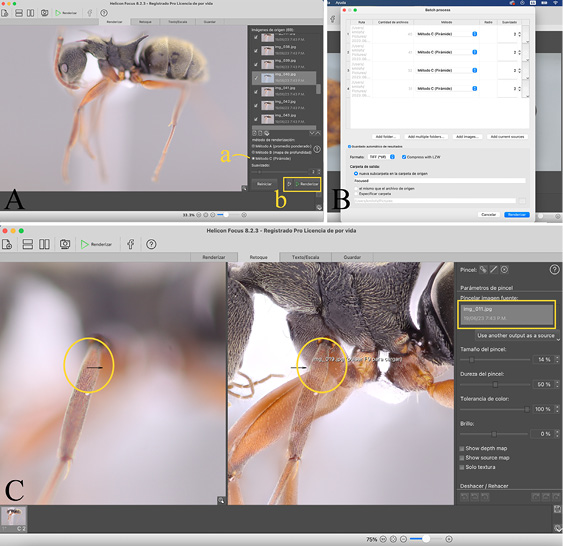563x546 pixels.
Task: Uncheck img_038.jpg in source image list
Action: point(256,51)
